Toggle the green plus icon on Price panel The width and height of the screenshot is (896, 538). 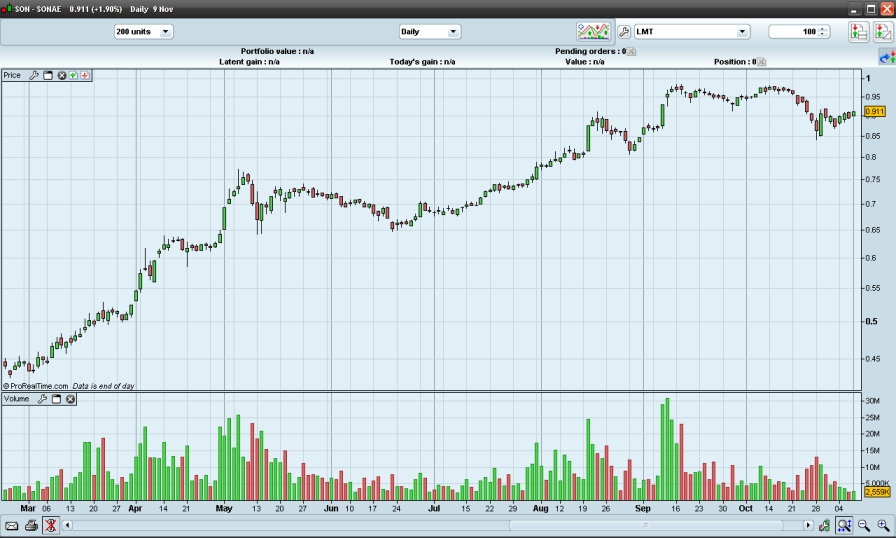pyautogui.click(x=74, y=75)
